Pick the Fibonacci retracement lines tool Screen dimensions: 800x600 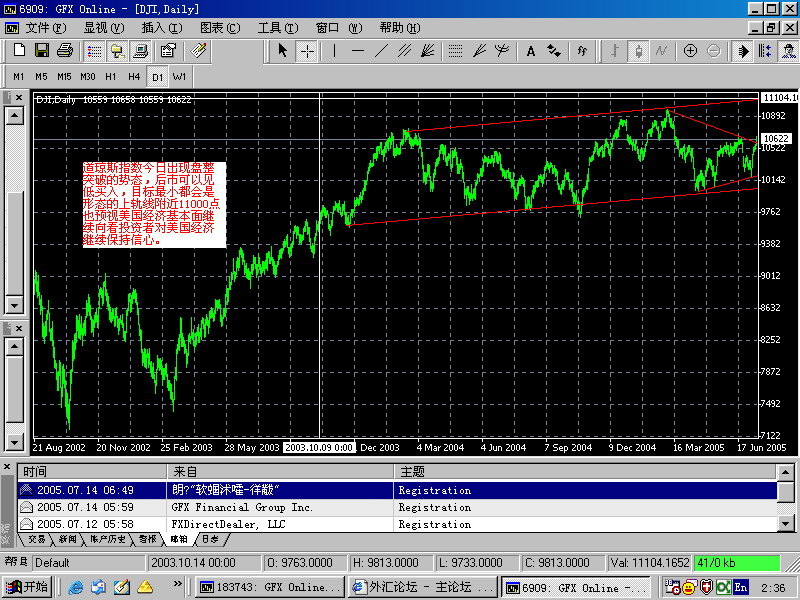455,51
